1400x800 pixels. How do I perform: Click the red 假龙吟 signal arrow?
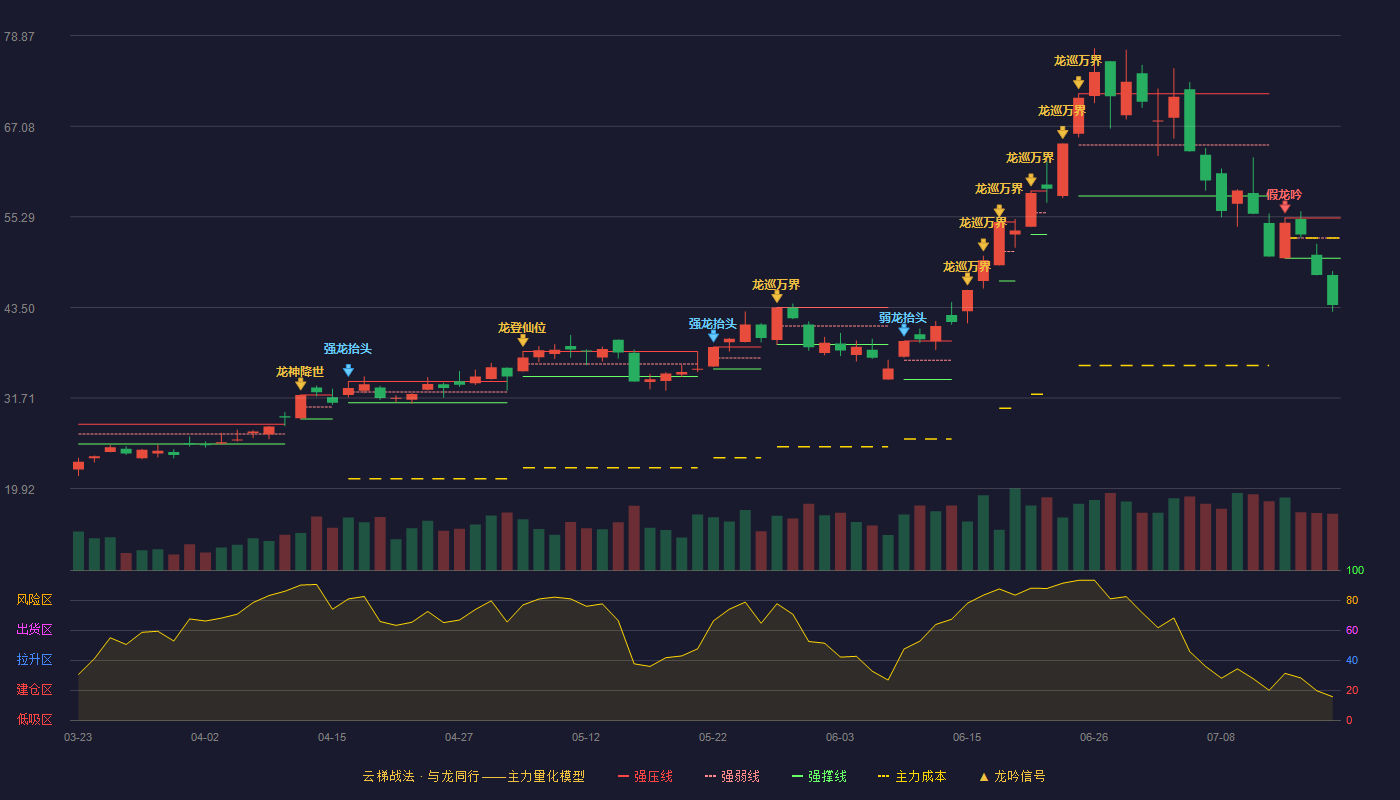coord(1285,207)
